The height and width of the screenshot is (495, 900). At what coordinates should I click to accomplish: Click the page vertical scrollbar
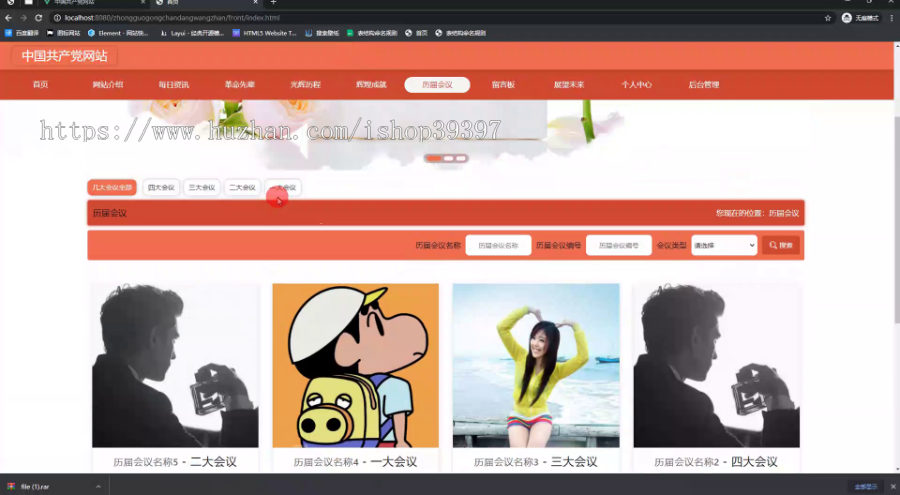coord(896,218)
